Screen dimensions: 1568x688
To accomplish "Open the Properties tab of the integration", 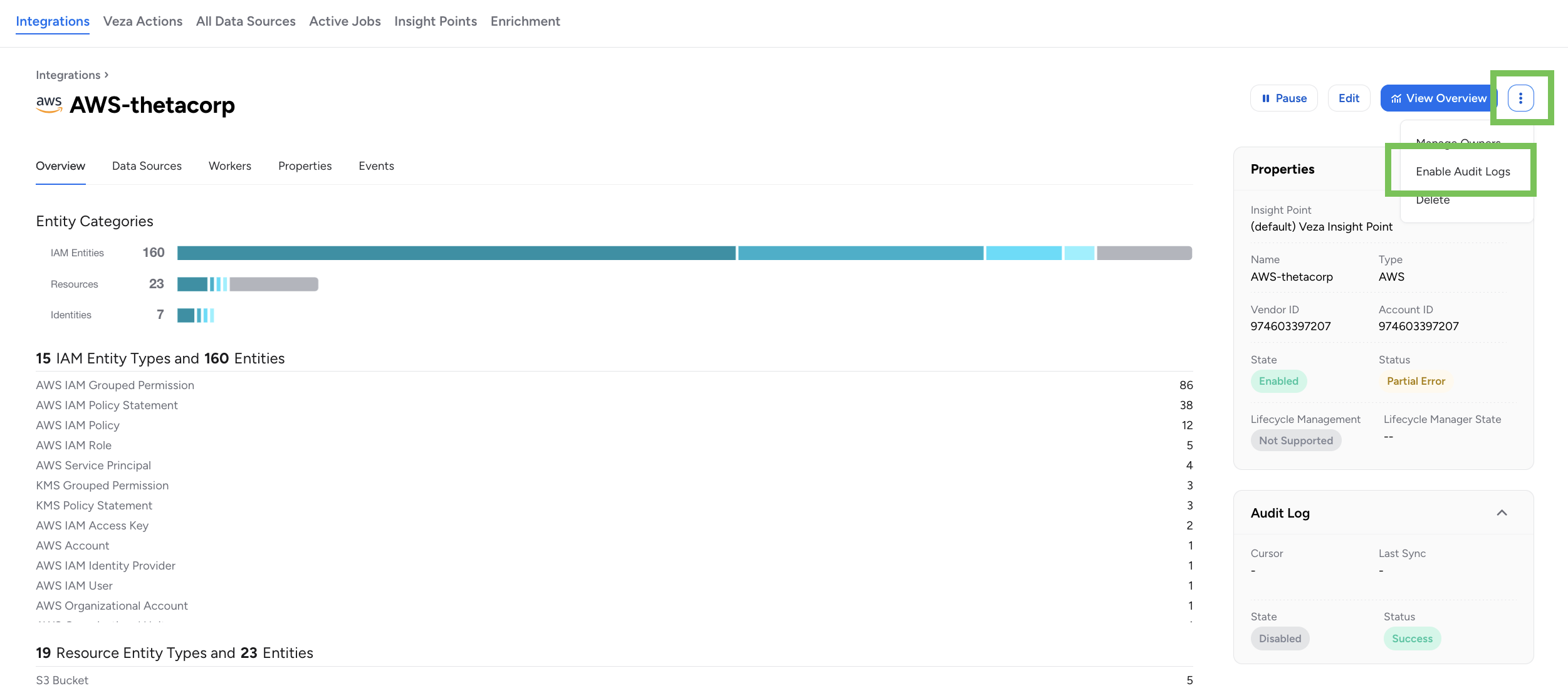I will [x=305, y=165].
